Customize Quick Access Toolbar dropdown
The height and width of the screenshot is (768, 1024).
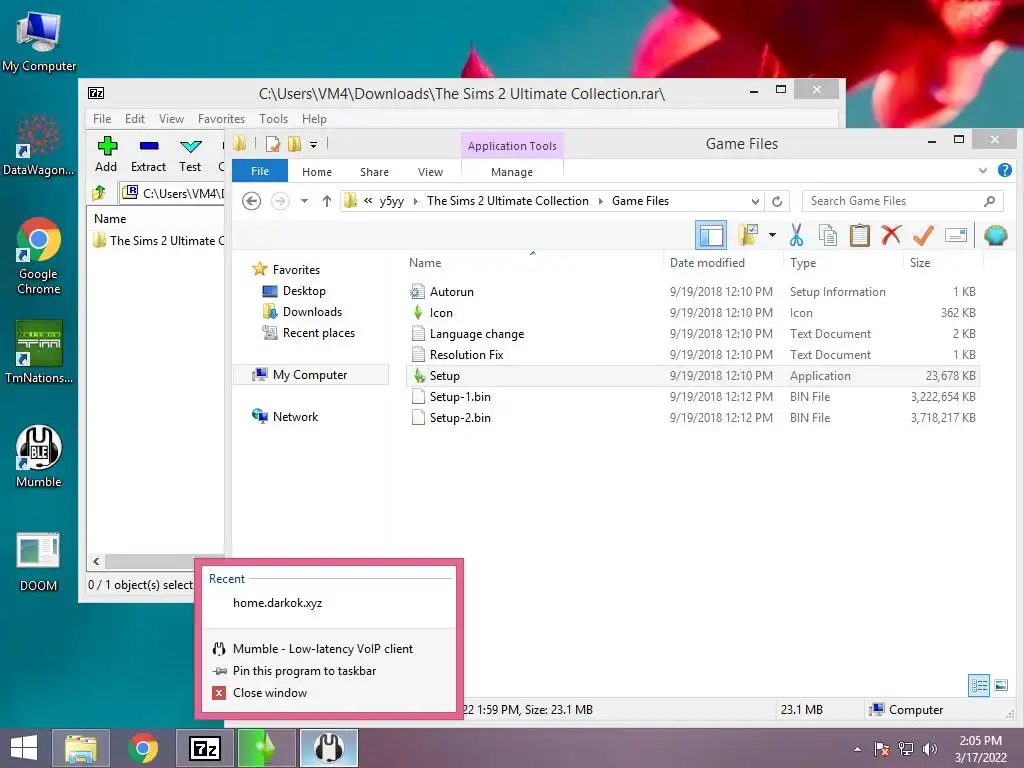(313, 144)
